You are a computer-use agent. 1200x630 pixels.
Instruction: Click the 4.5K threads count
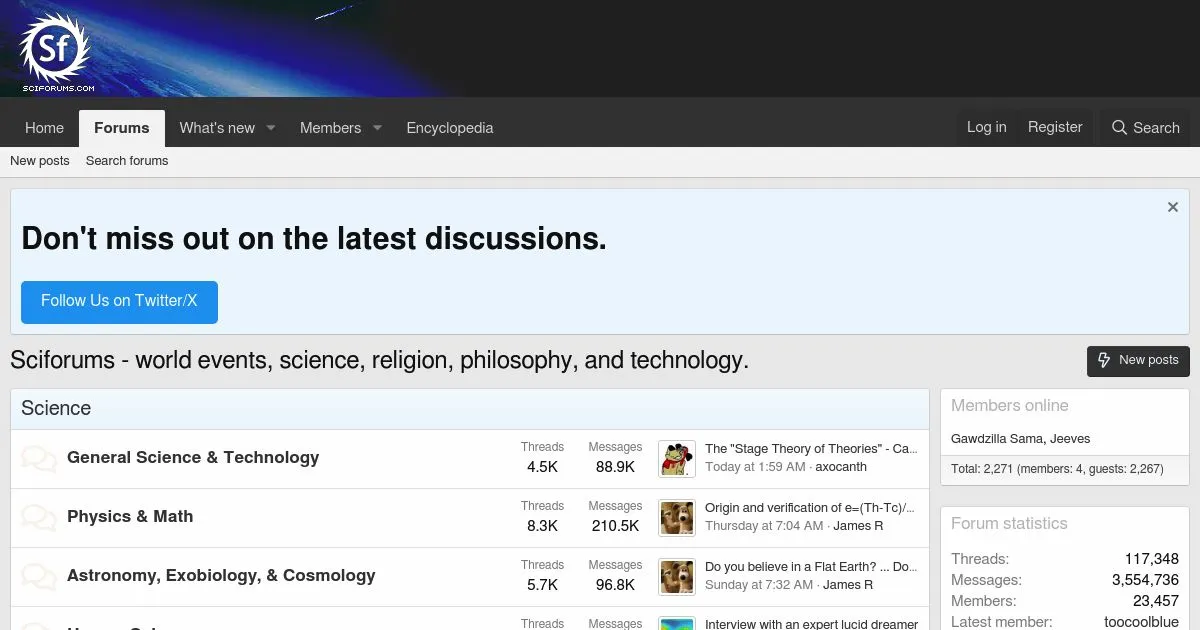tap(542, 467)
